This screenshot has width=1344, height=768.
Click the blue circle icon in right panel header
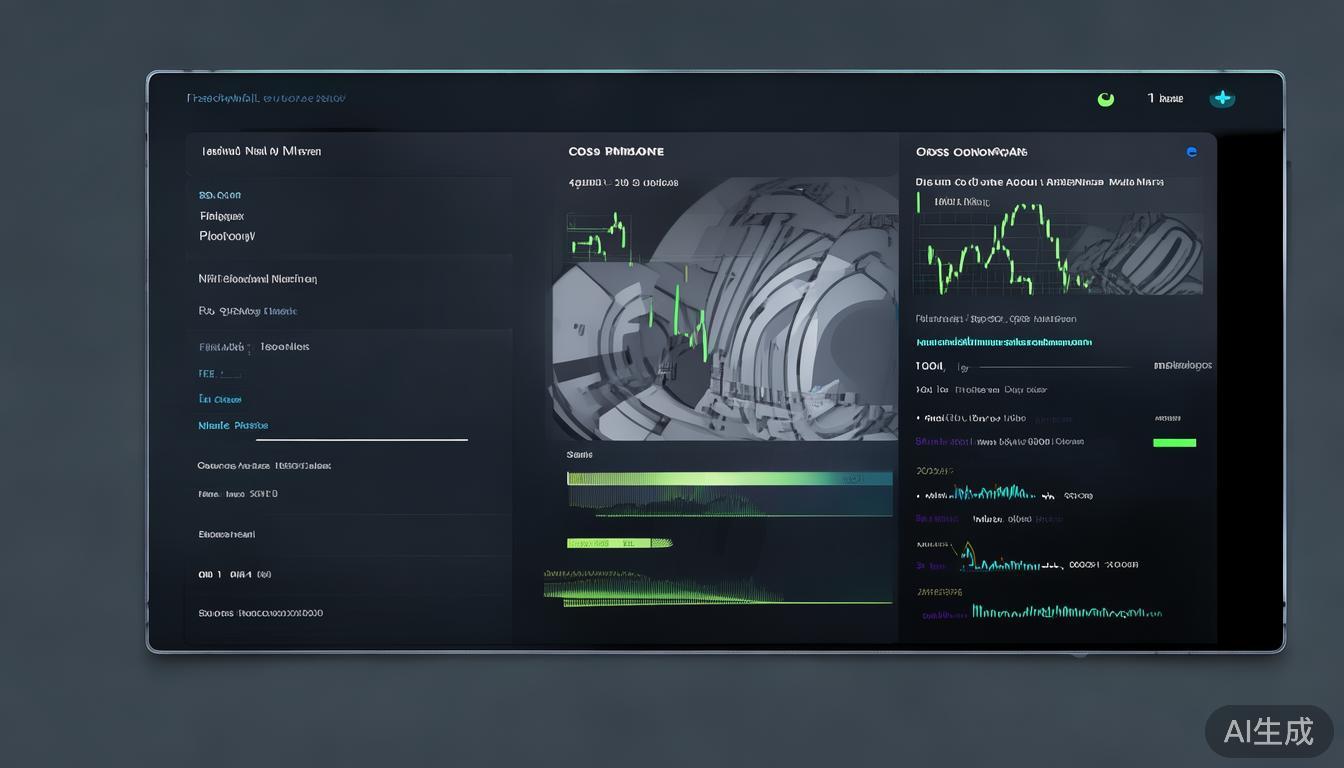pos(1191,152)
